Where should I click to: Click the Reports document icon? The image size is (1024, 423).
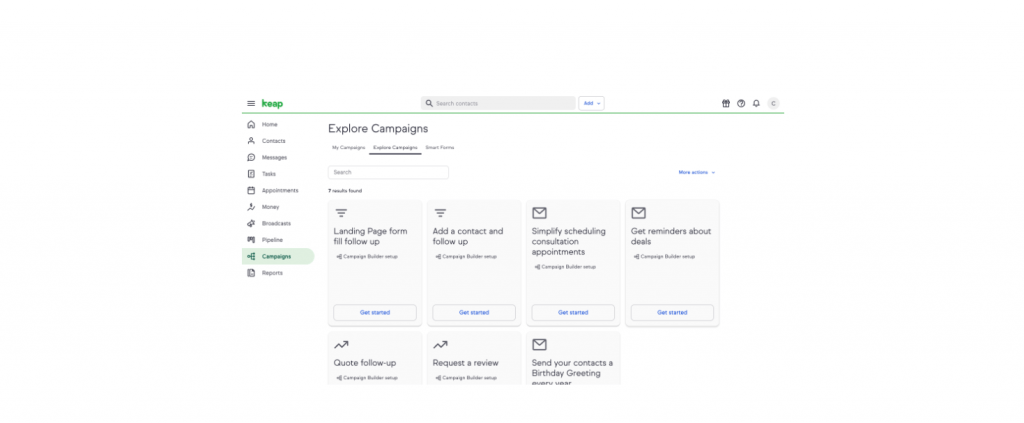point(251,273)
